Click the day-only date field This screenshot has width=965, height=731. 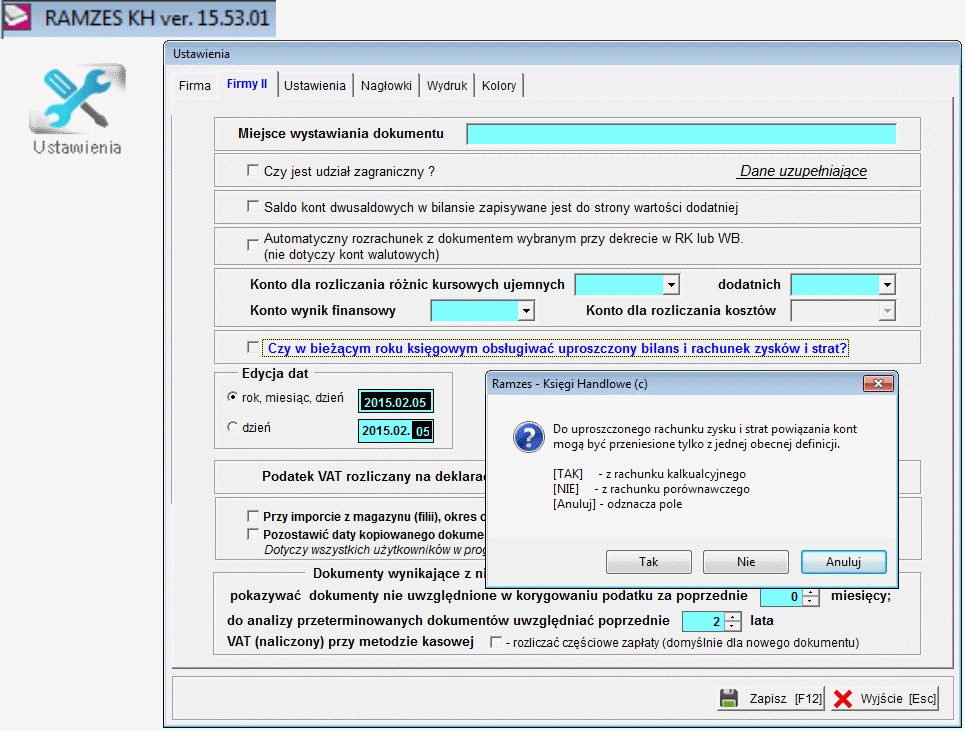[396, 430]
